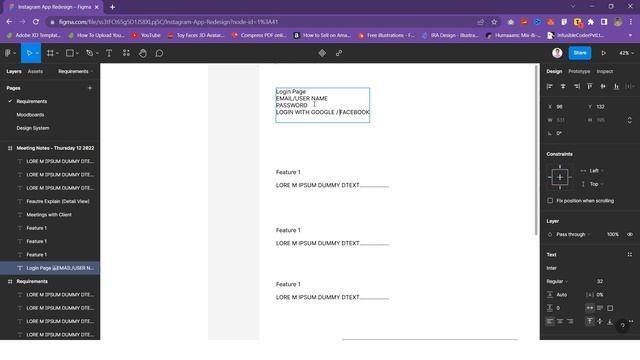Select the Rectangle shape tool
Viewport: 640px width, 360px height.
[70, 53]
